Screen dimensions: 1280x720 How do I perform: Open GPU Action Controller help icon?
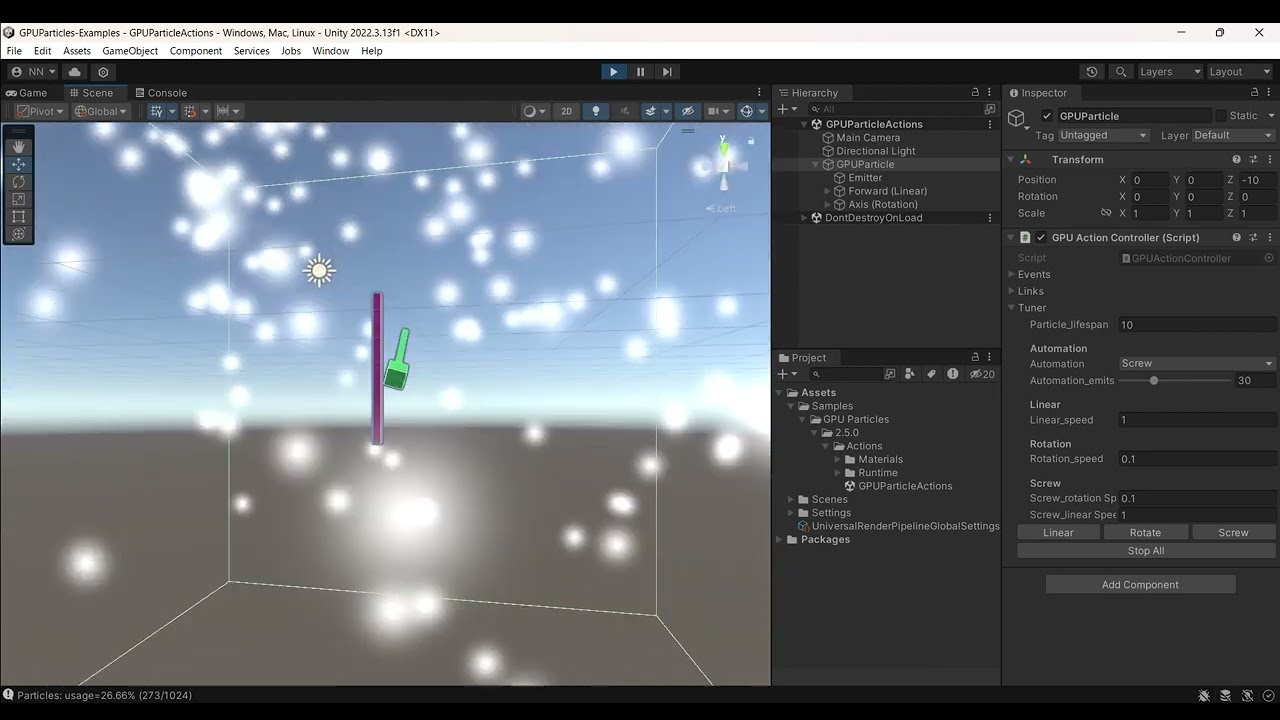(x=1237, y=237)
